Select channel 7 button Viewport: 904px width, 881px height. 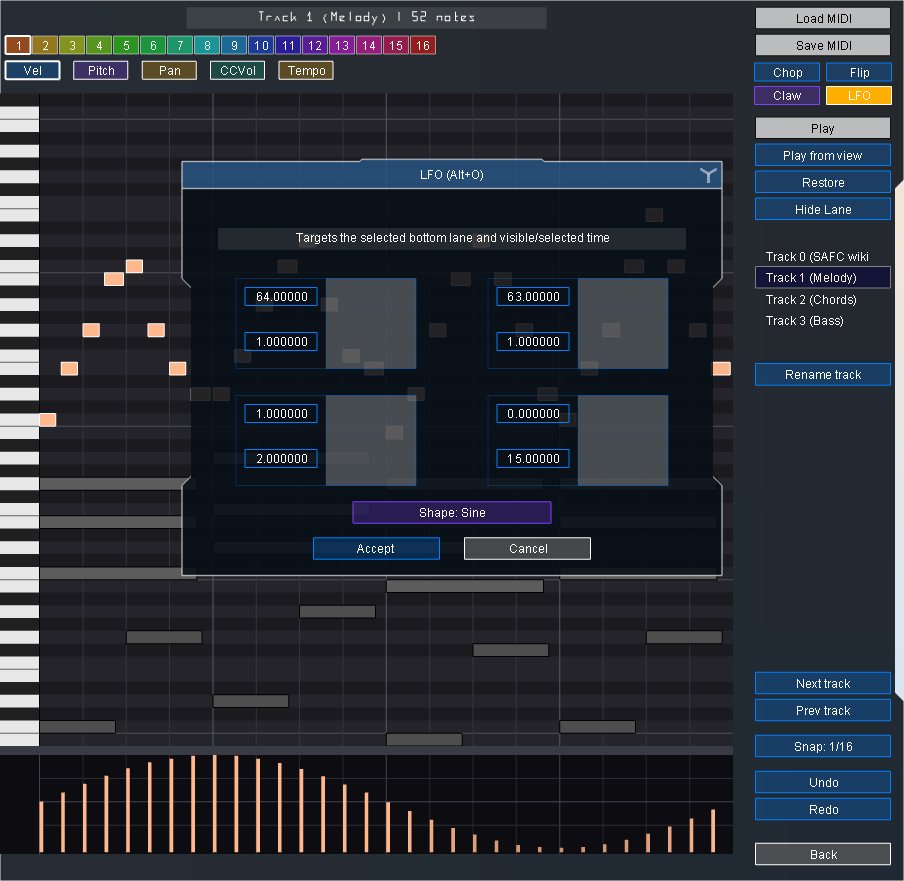[180, 45]
